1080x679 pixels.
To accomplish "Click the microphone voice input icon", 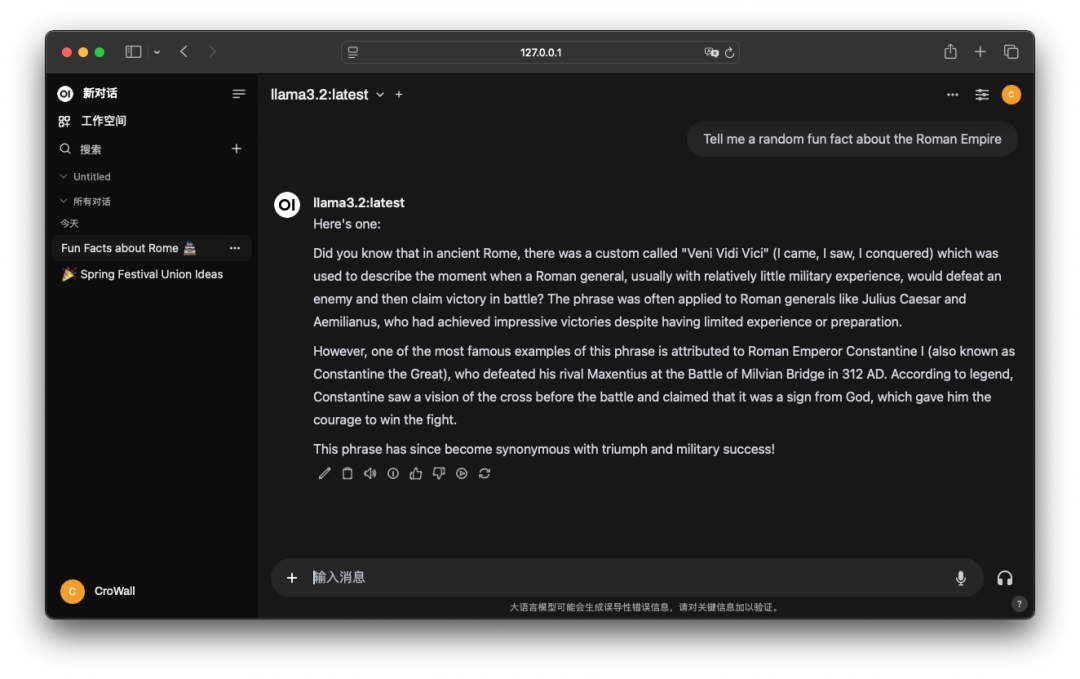I will (960, 578).
